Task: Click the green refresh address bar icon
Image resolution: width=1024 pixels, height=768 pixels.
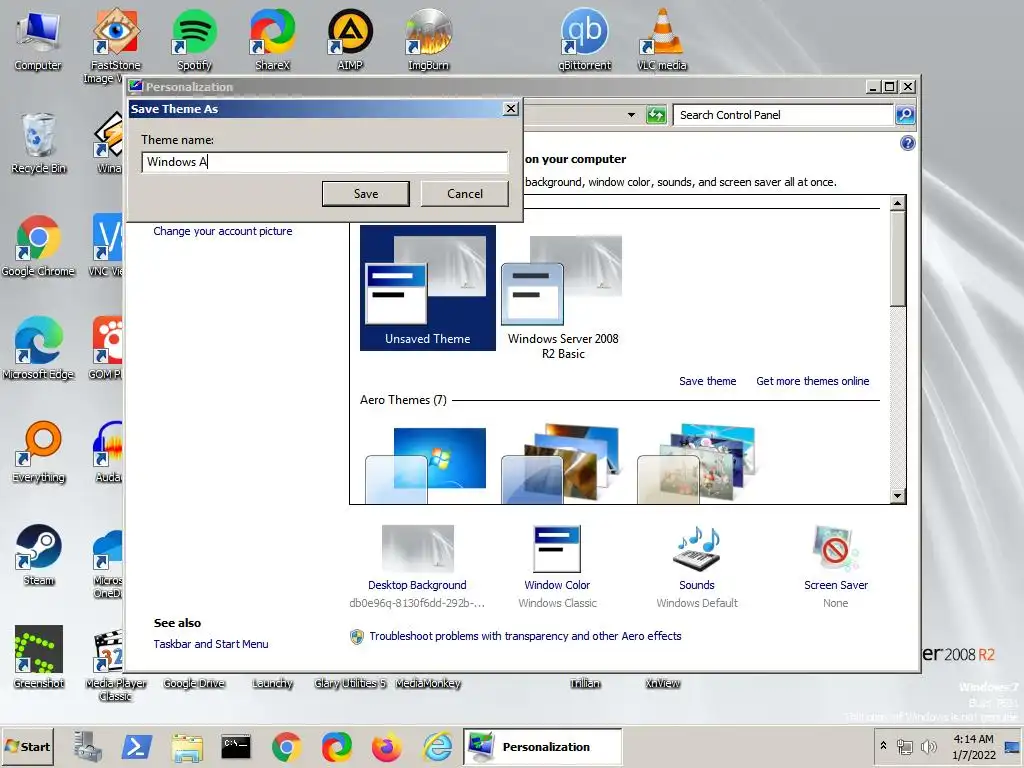Action: (x=656, y=115)
